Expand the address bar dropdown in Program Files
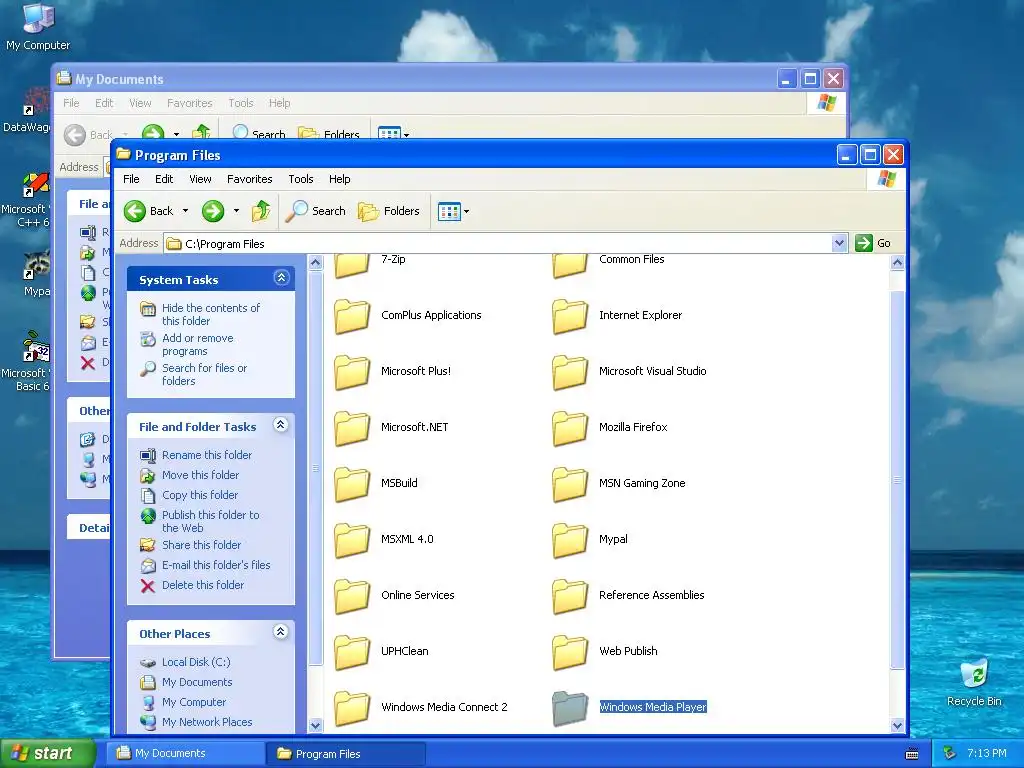The width and height of the screenshot is (1024, 768). (840, 244)
